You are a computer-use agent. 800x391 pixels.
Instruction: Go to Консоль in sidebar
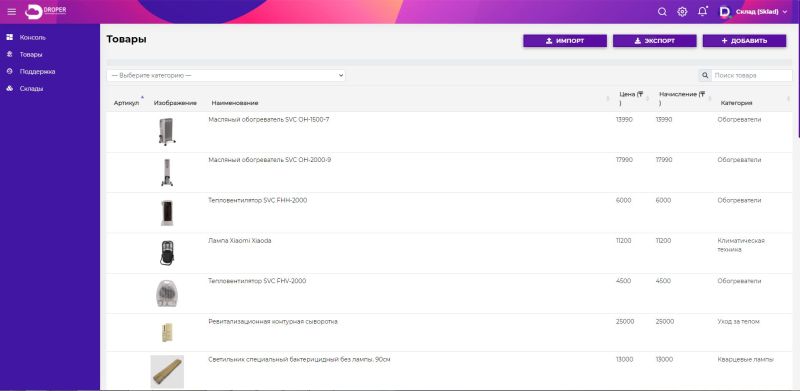pyautogui.click(x=33, y=37)
